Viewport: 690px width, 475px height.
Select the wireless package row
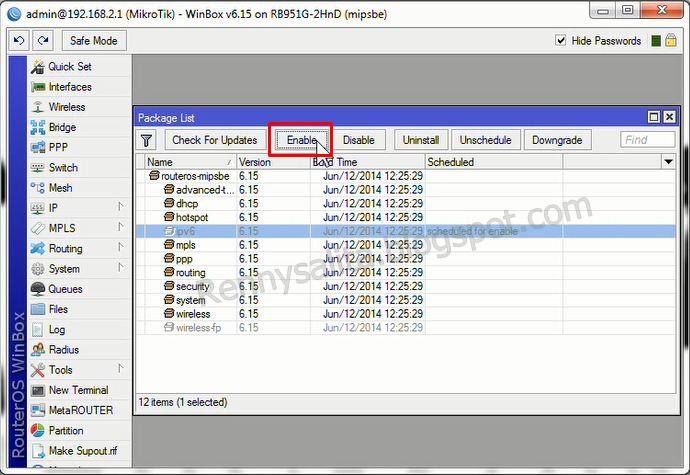click(405, 314)
